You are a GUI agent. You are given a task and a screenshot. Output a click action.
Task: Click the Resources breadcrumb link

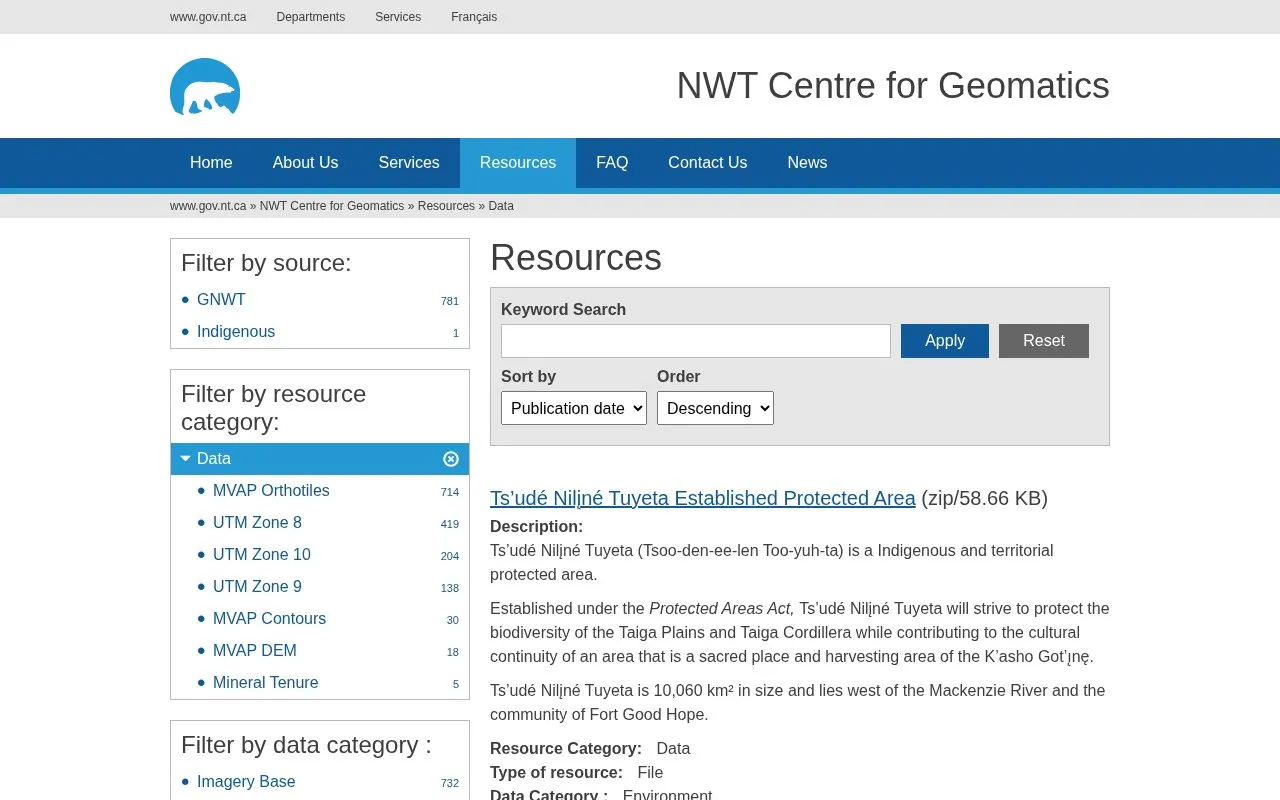(x=446, y=206)
